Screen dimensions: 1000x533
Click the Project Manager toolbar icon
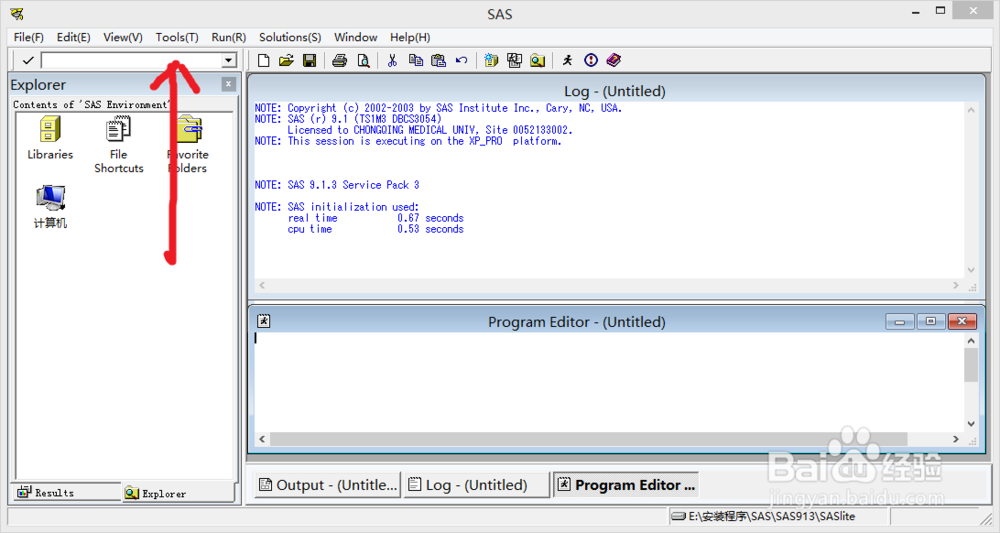point(514,61)
